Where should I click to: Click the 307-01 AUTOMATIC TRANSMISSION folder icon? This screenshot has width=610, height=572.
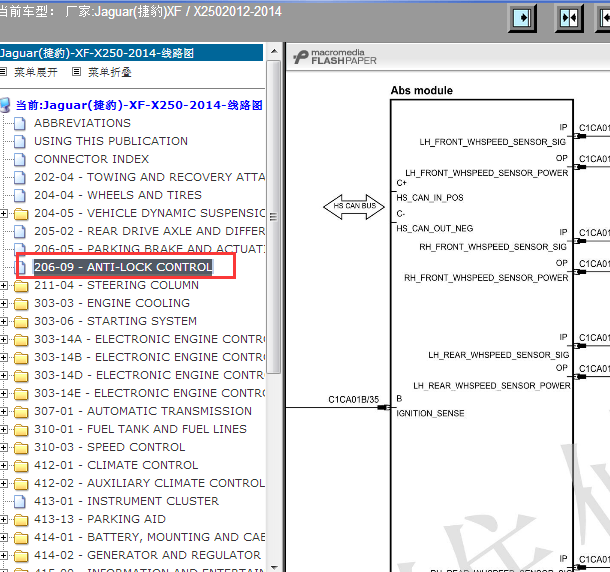pos(21,412)
